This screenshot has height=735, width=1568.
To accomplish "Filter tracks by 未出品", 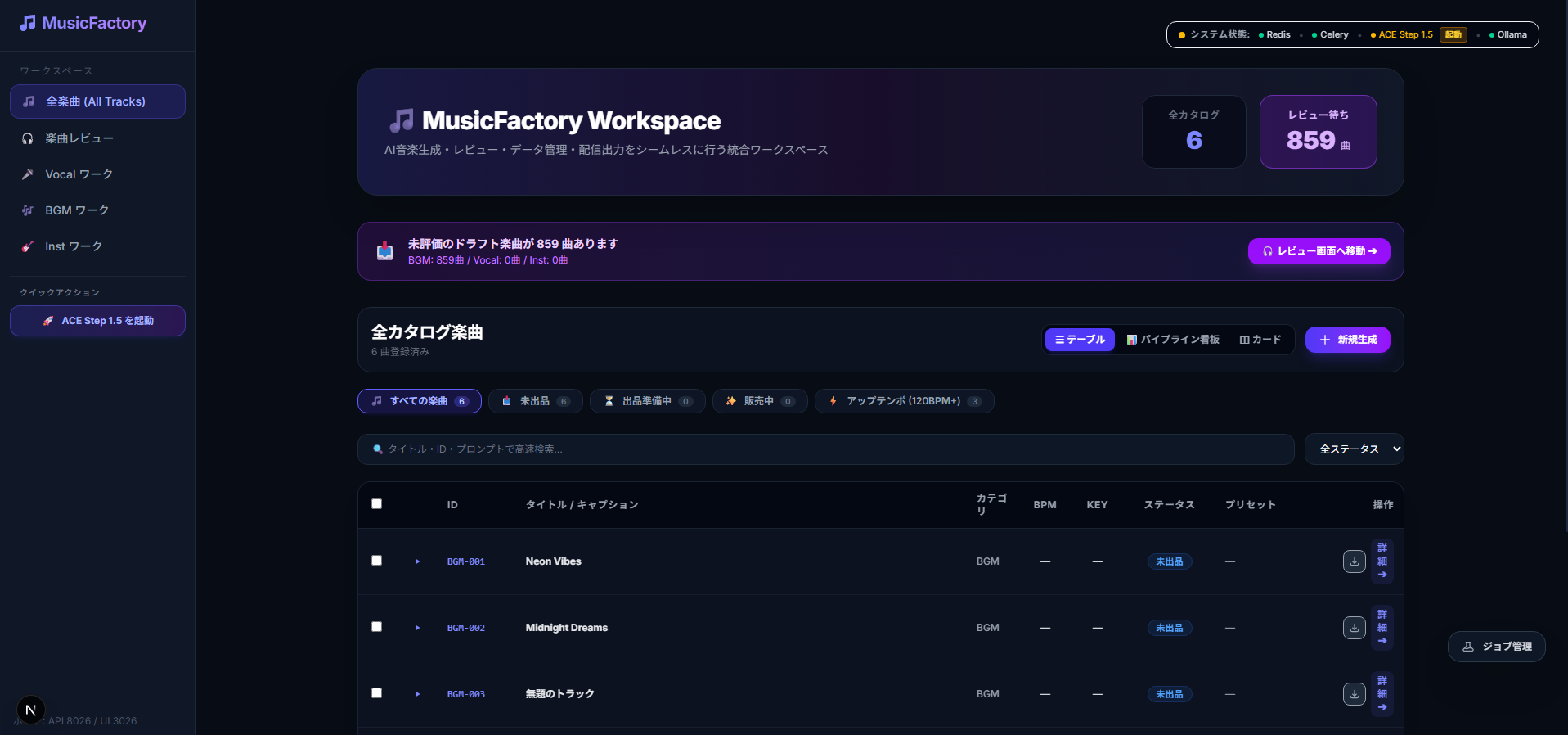I will [536, 401].
